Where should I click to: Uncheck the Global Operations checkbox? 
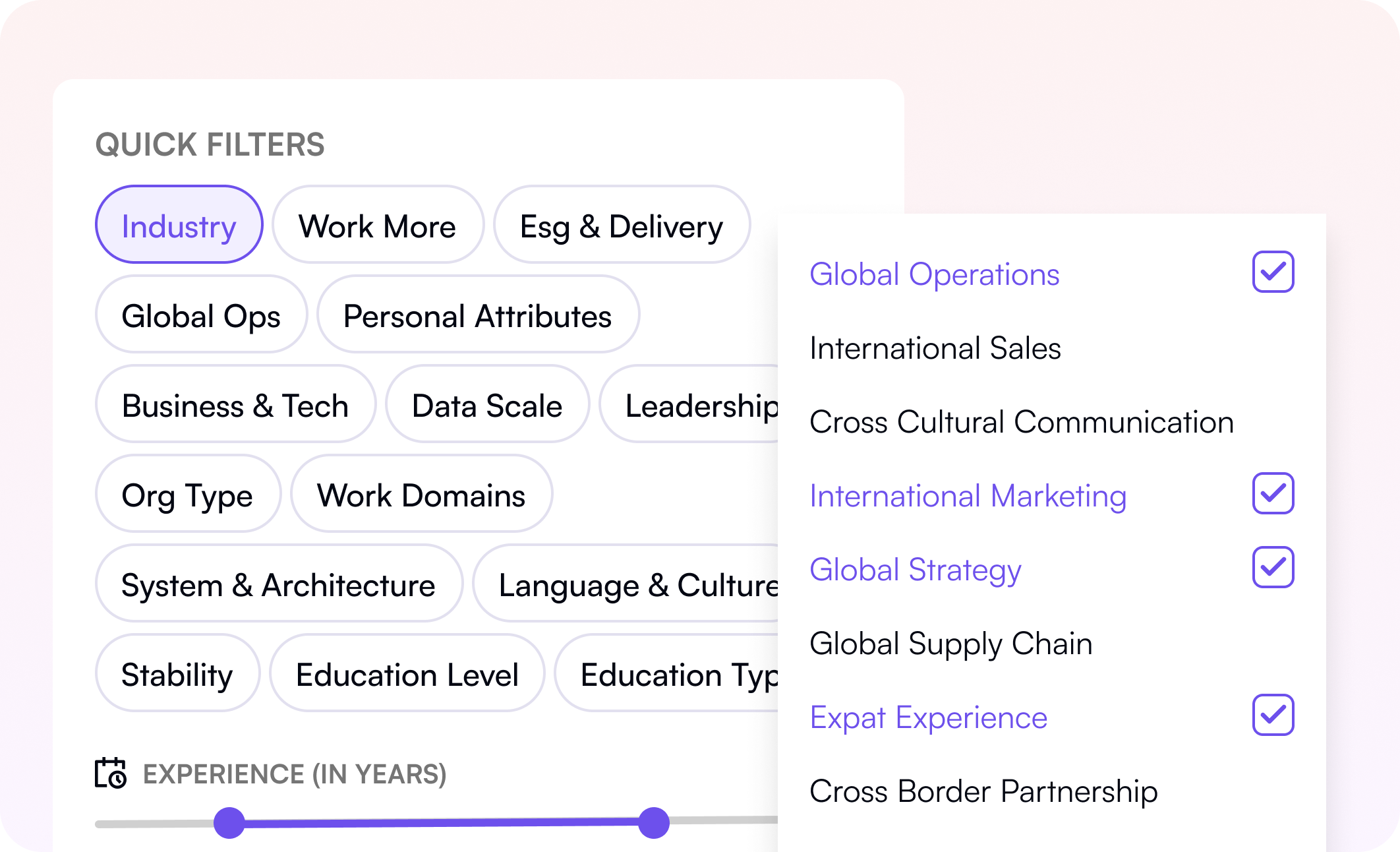pos(1273,272)
